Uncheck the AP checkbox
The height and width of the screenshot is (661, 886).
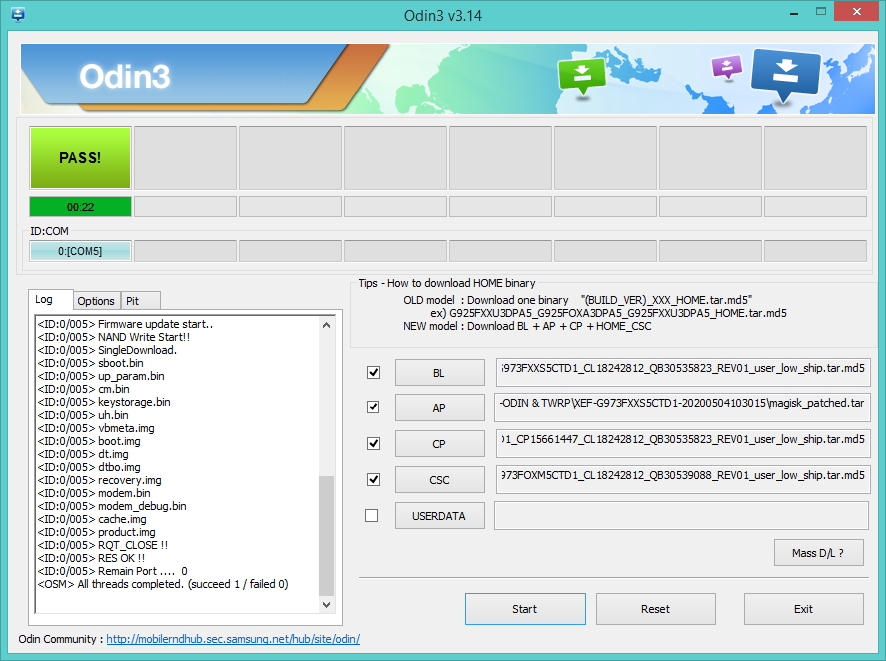[x=373, y=407]
